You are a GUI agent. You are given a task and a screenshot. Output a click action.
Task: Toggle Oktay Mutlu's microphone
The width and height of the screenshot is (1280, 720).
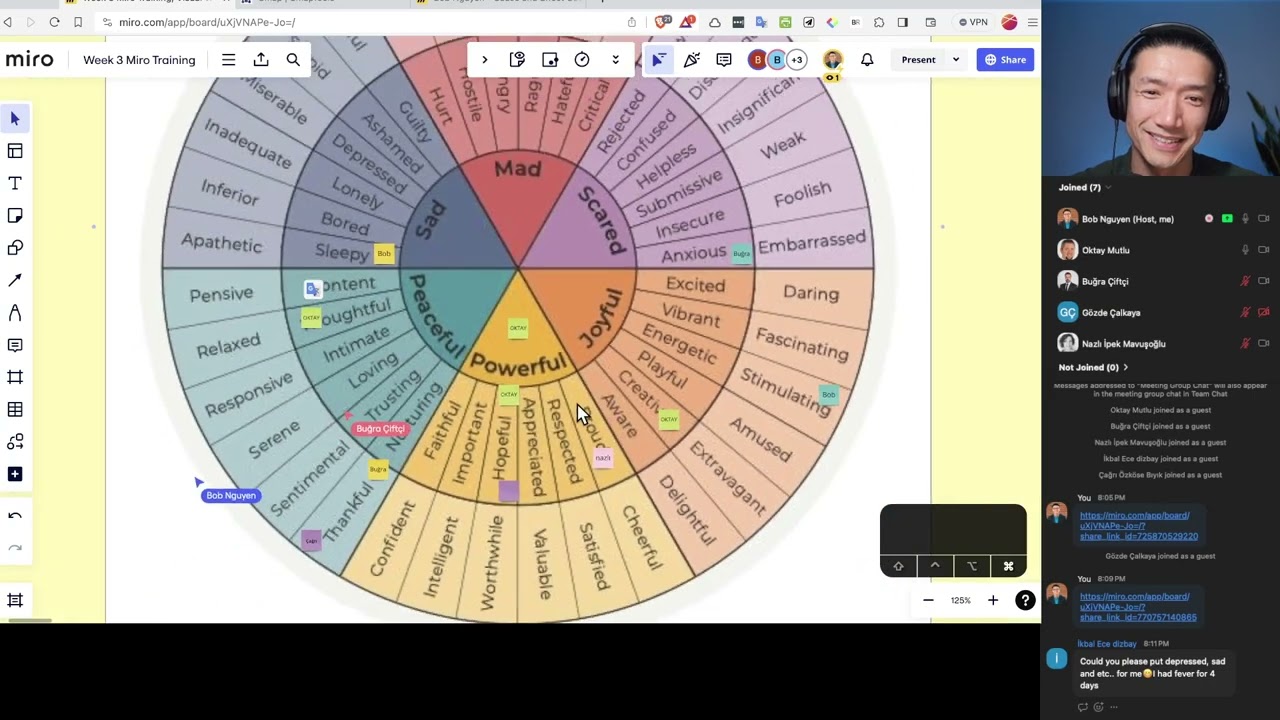[x=1245, y=250]
